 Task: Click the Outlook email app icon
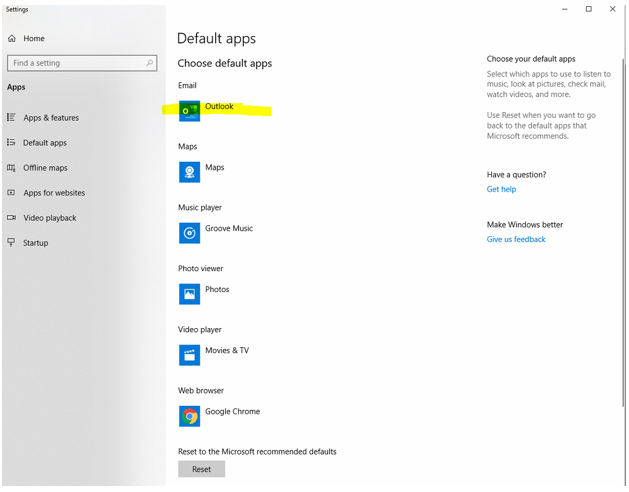[x=189, y=111]
